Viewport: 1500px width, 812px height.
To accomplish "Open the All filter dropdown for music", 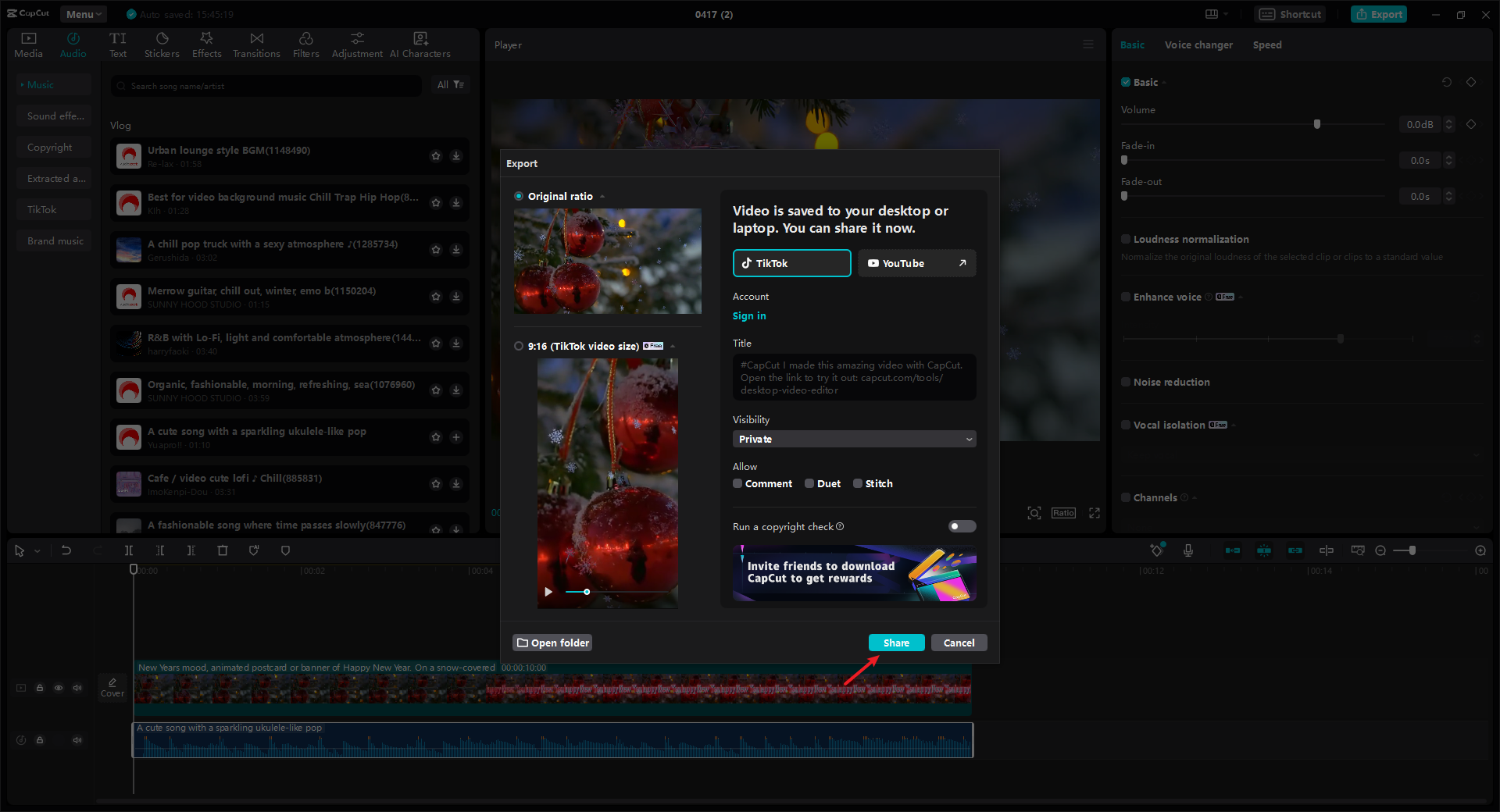I will (x=450, y=84).
